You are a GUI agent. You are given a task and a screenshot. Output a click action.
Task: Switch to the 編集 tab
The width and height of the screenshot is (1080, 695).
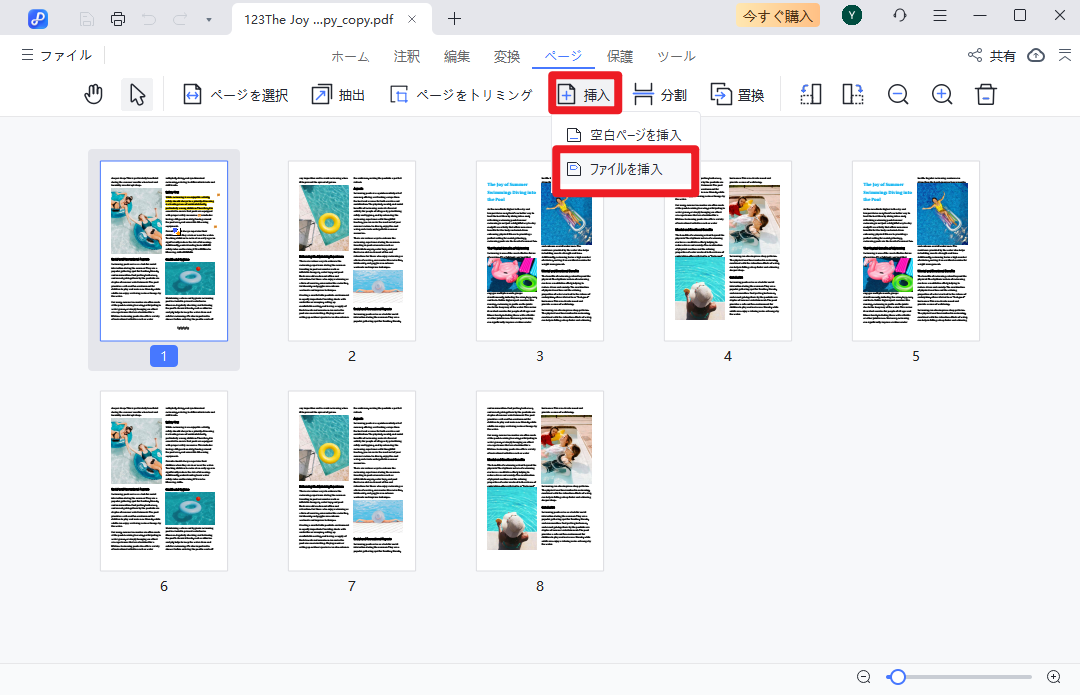point(457,57)
